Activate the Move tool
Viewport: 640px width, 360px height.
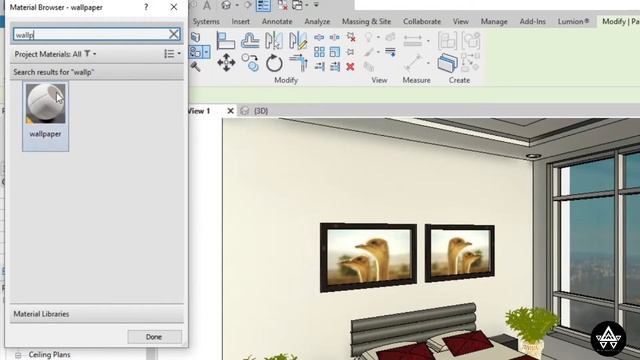226,63
